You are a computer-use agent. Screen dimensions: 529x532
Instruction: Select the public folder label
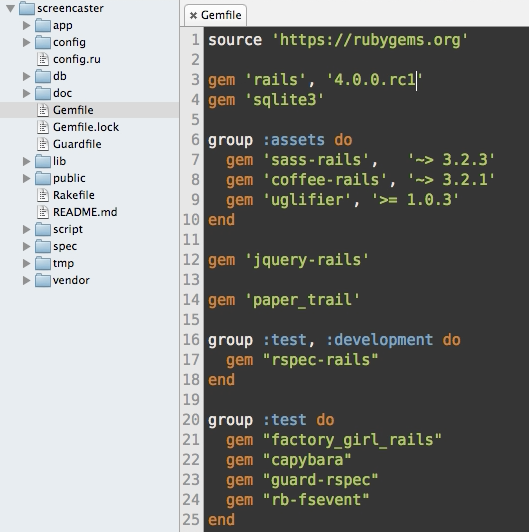point(69,178)
